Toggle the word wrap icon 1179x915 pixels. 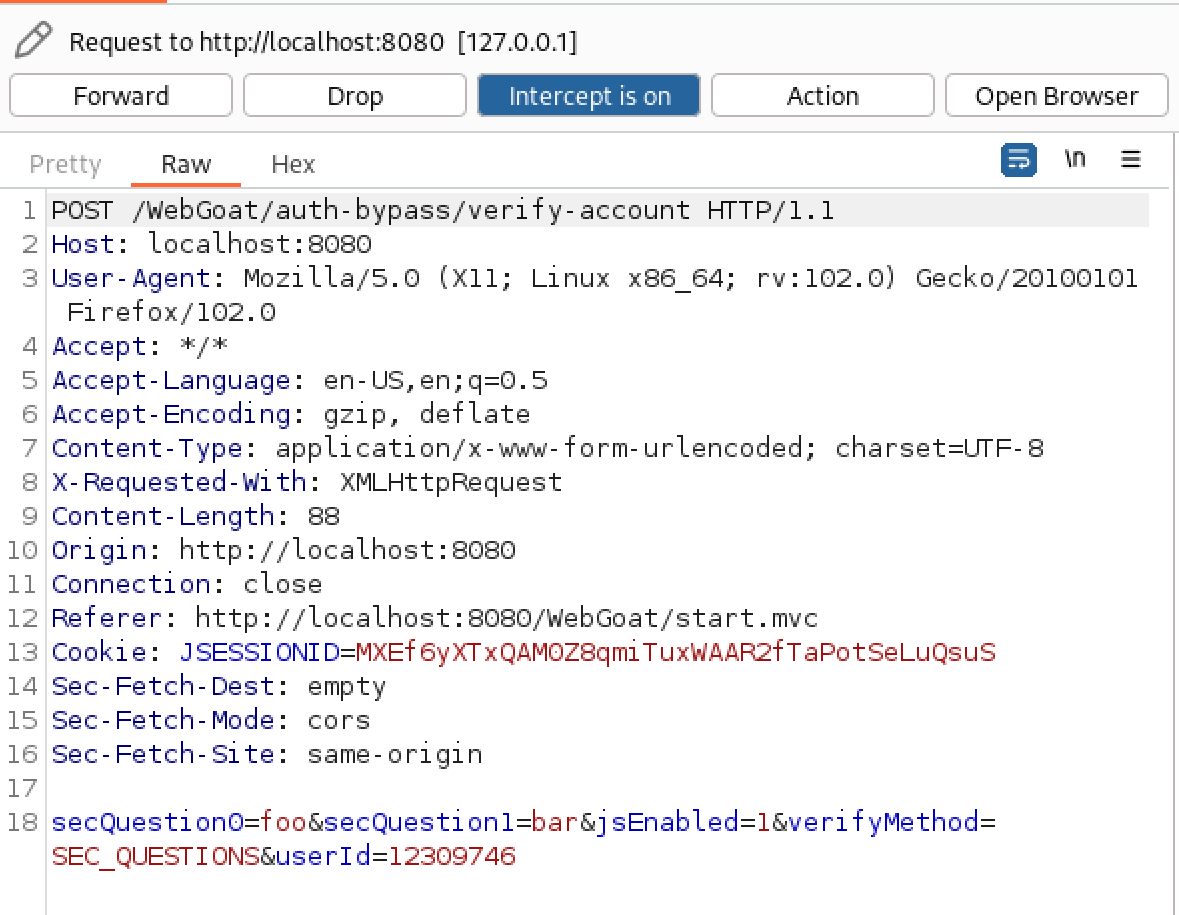[1018, 160]
